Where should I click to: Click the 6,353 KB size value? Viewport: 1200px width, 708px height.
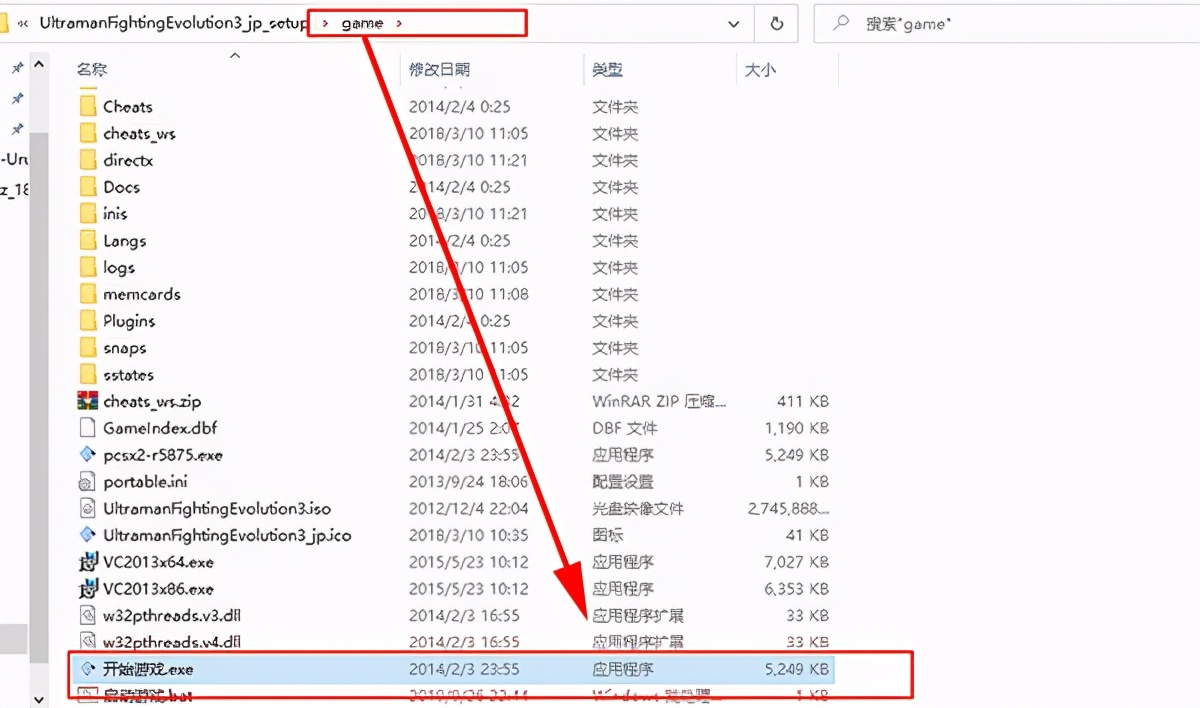796,589
